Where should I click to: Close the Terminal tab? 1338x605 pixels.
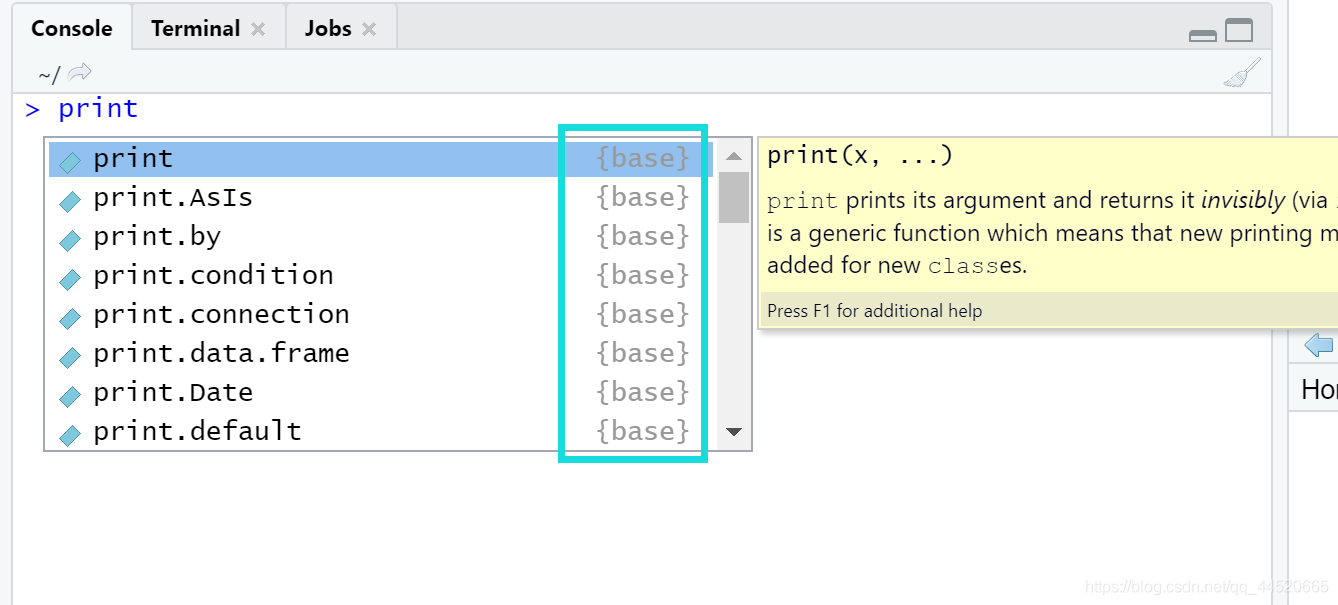258,29
